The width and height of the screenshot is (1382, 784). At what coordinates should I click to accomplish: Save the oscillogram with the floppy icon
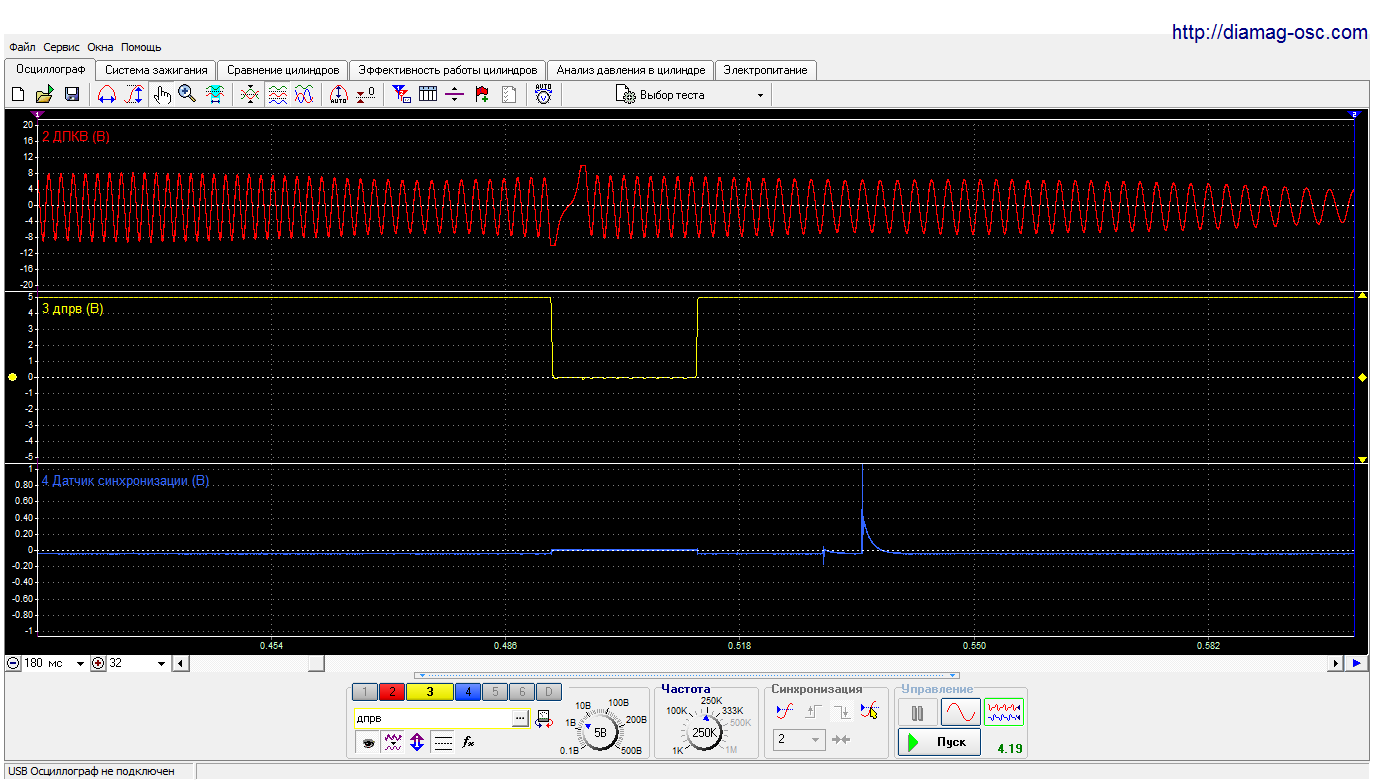71,95
